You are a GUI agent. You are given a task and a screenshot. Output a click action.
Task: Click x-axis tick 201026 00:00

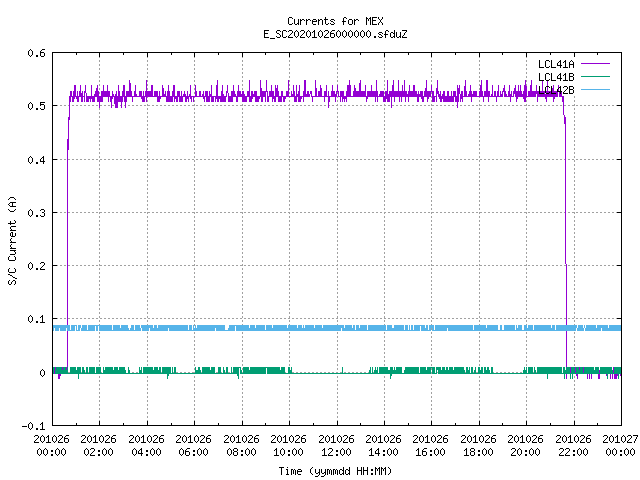pyautogui.click(x=51, y=445)
